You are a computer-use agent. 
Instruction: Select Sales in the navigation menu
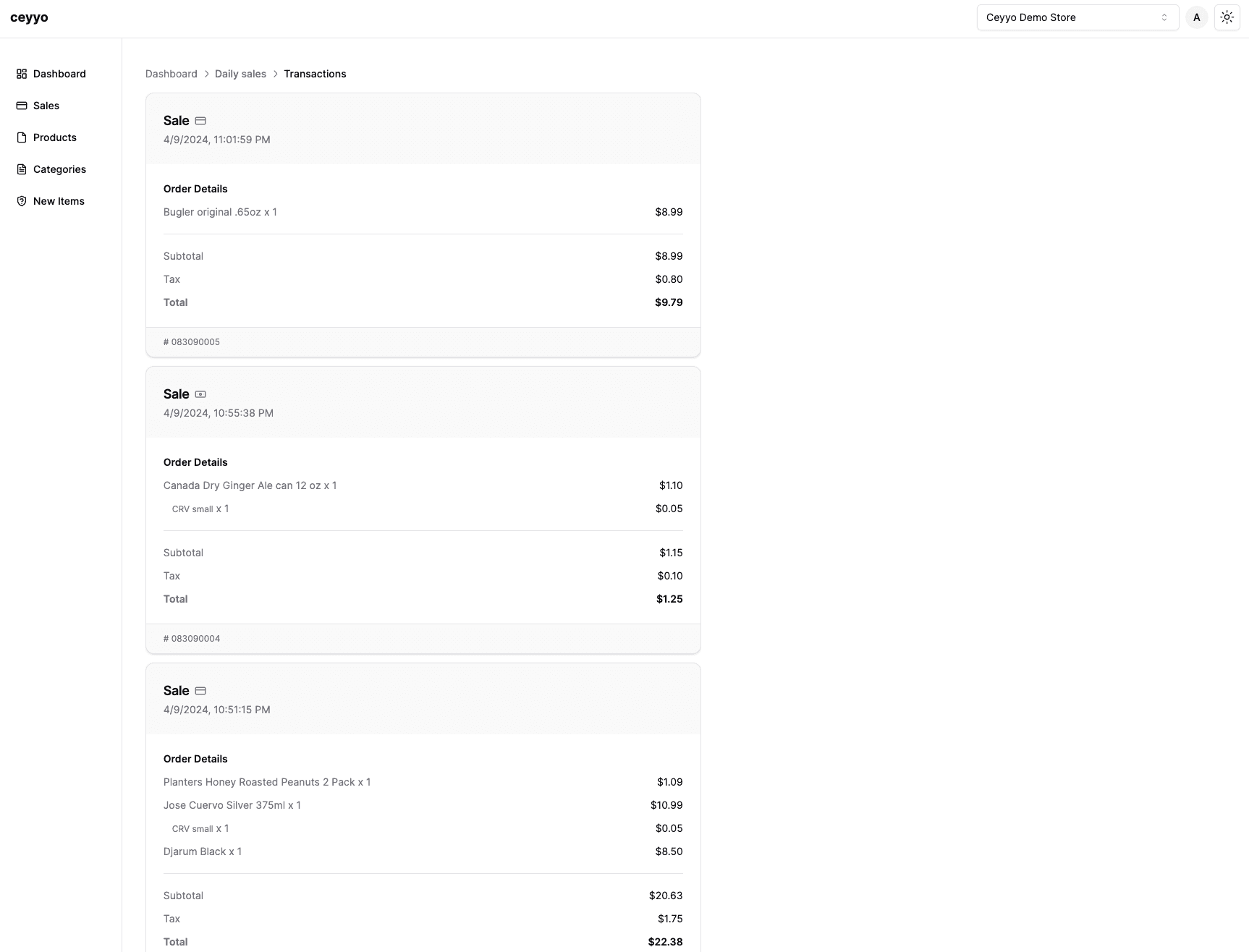(x=46, y=106)
